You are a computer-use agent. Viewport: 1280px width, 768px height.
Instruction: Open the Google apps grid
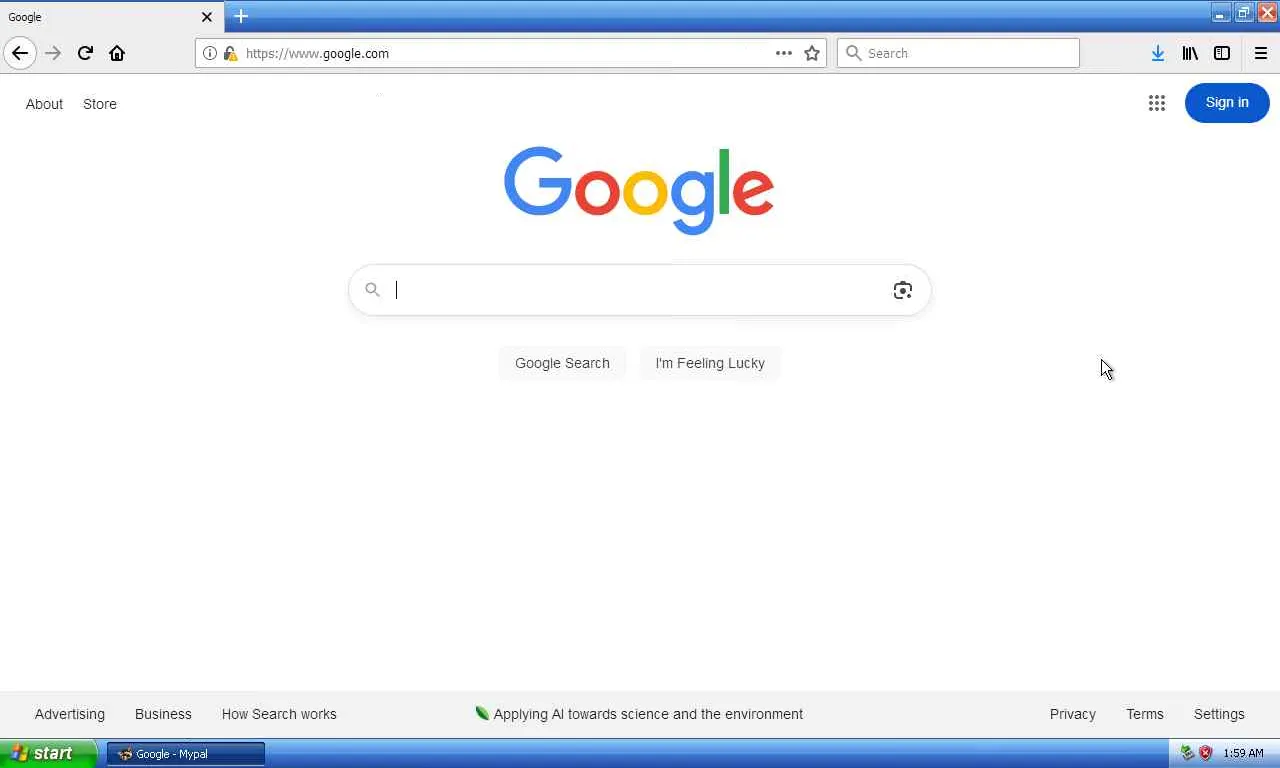click(x=1157, y=103)
